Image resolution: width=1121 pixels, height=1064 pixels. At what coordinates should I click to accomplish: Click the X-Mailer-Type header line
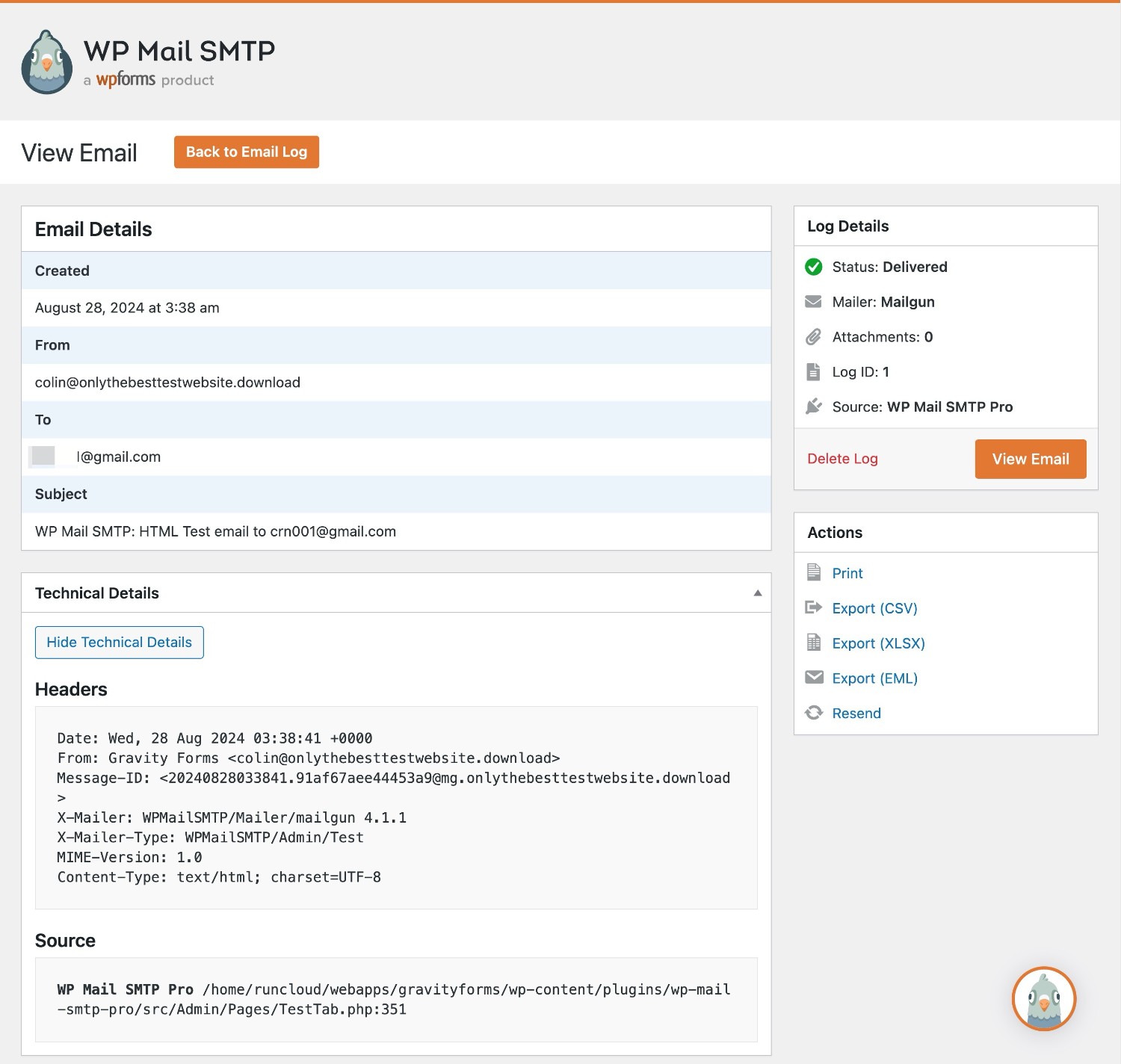pyautogui.click(x=210, y=838)
